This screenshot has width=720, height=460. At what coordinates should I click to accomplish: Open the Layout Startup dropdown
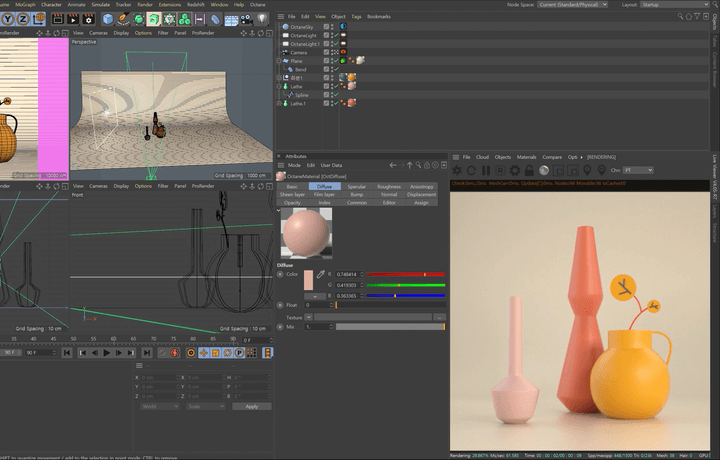[x=675, y=4]
